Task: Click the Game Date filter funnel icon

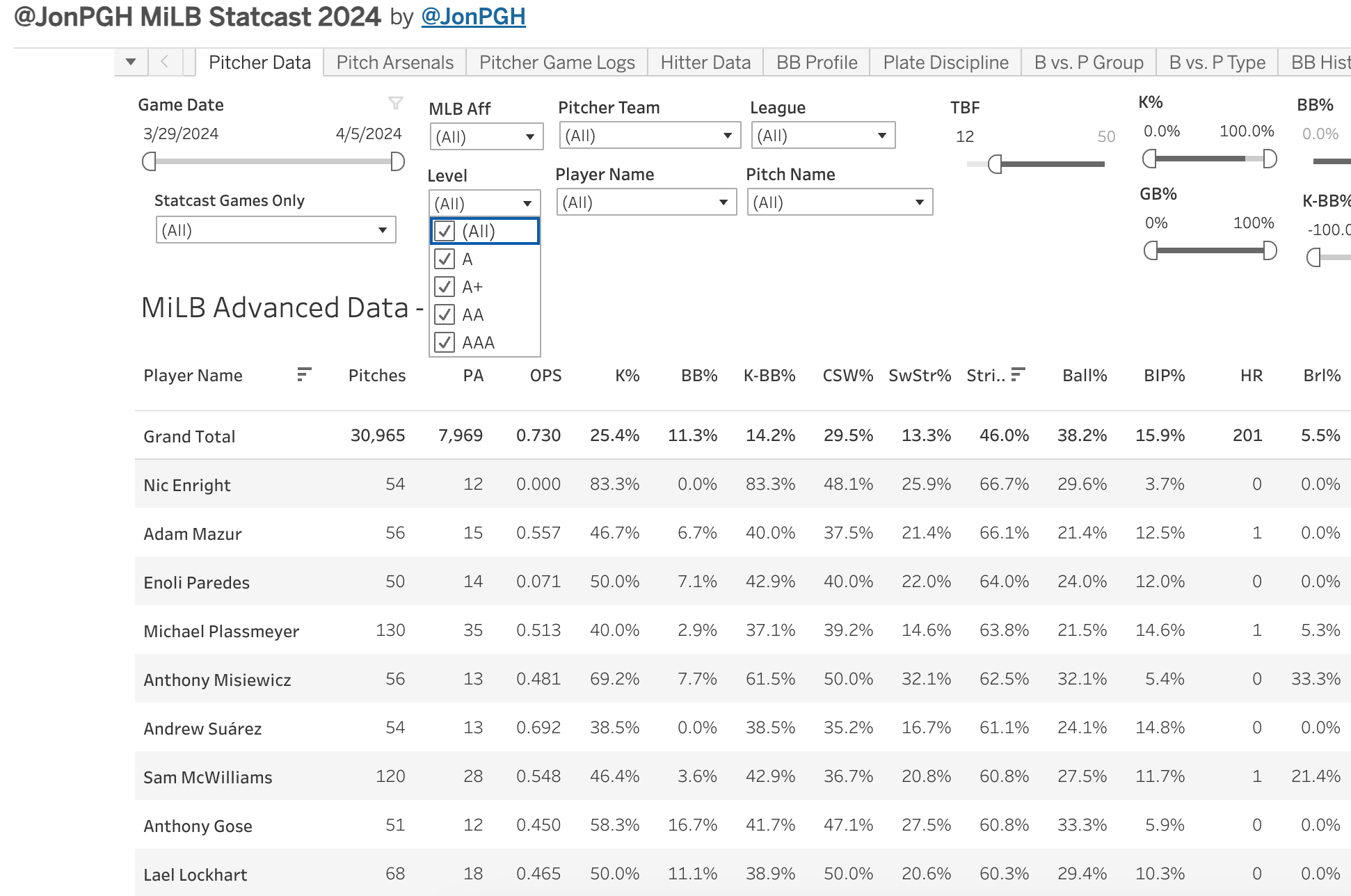Action: (395, 103)
